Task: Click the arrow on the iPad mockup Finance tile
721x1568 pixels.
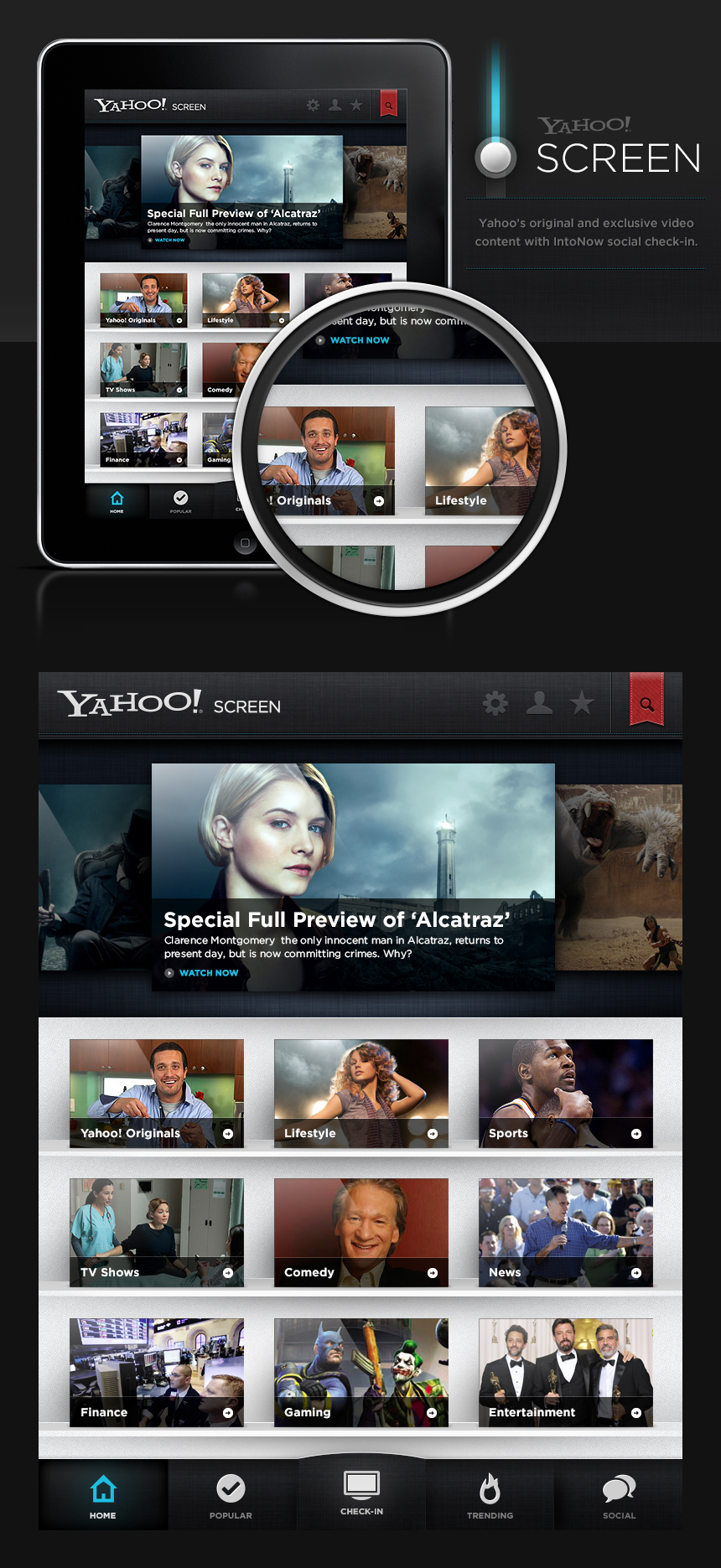Action: (179, 460)
